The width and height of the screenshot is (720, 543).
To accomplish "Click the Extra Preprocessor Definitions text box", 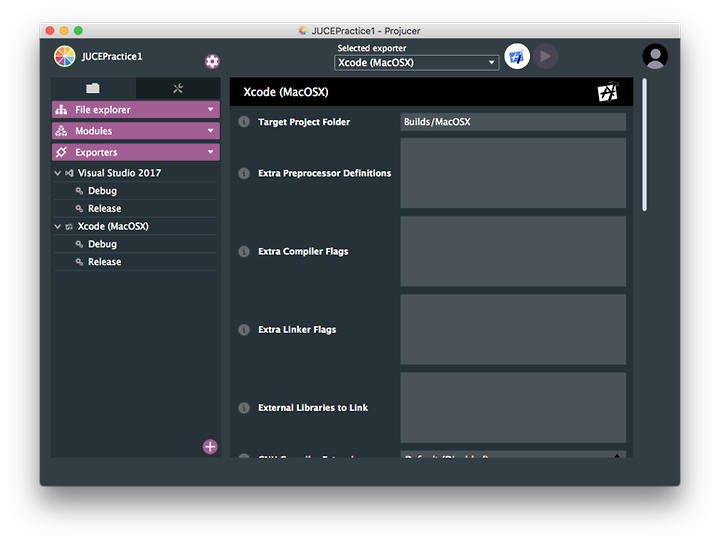I will pyautogui.click(x=513, y=173).
